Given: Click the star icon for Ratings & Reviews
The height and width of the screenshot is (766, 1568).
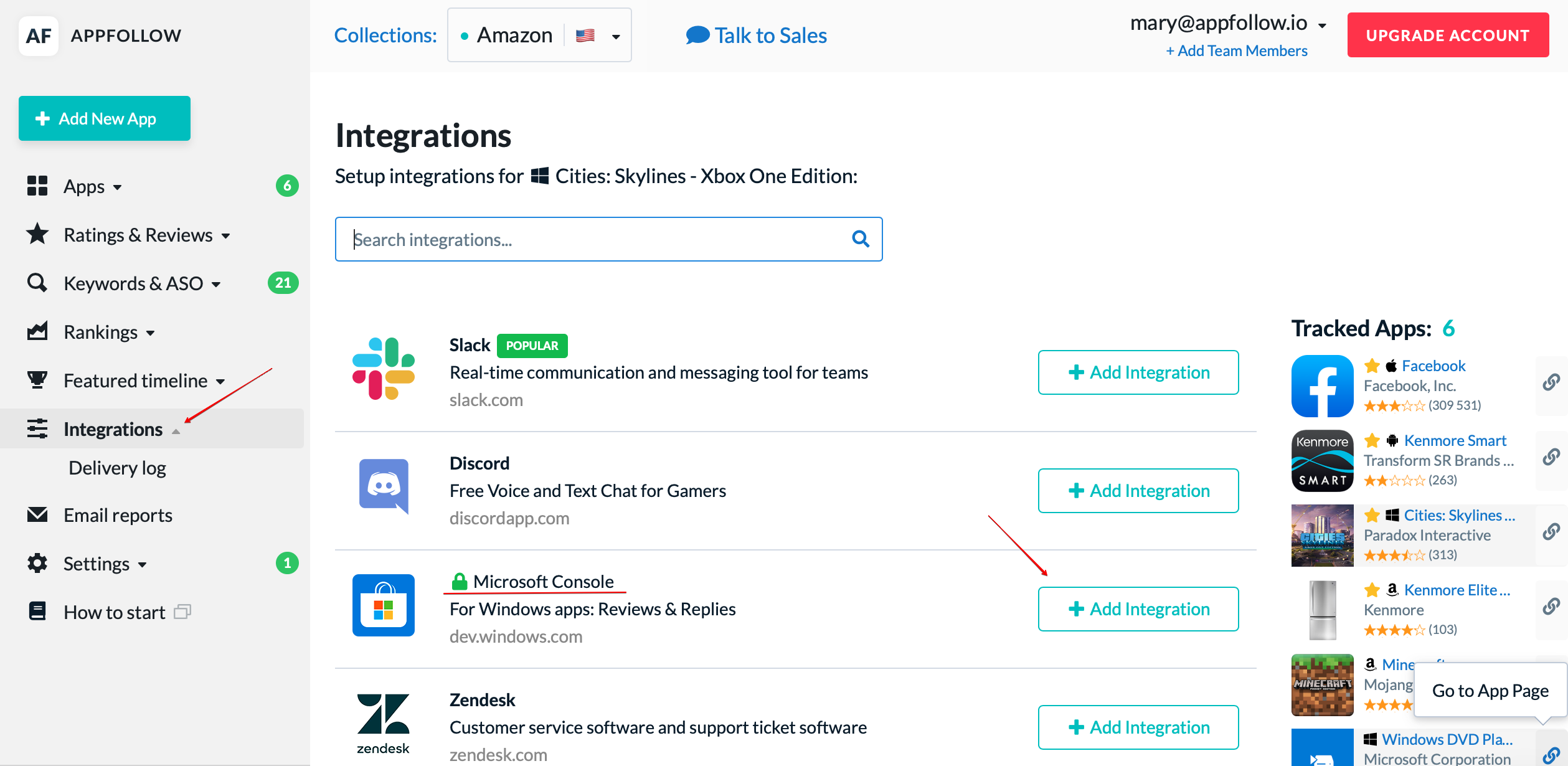Looking at the screenshot, I should (x=37, y=234).
